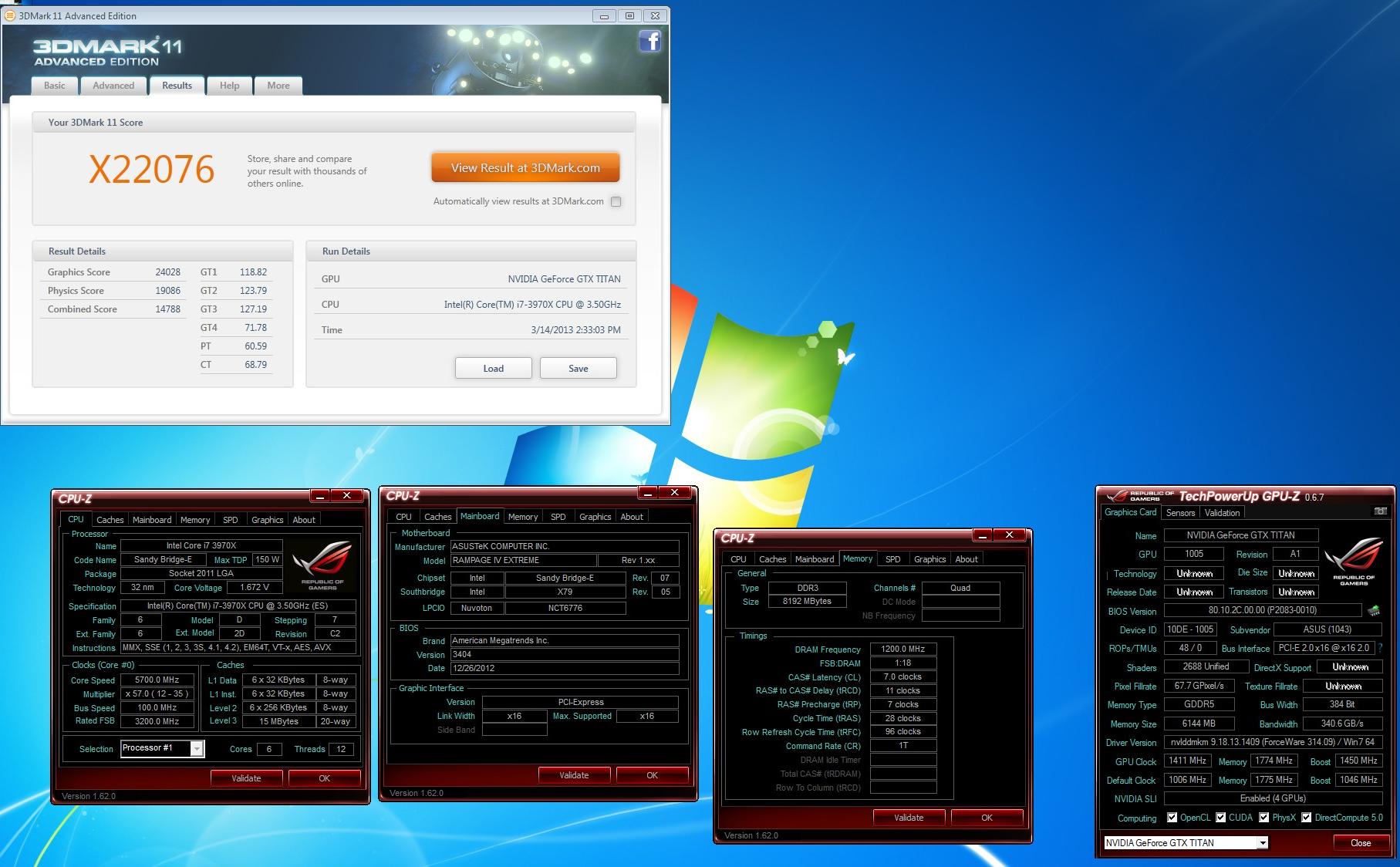Click OK in the CPU-Z CPU window

click(324, 778)
